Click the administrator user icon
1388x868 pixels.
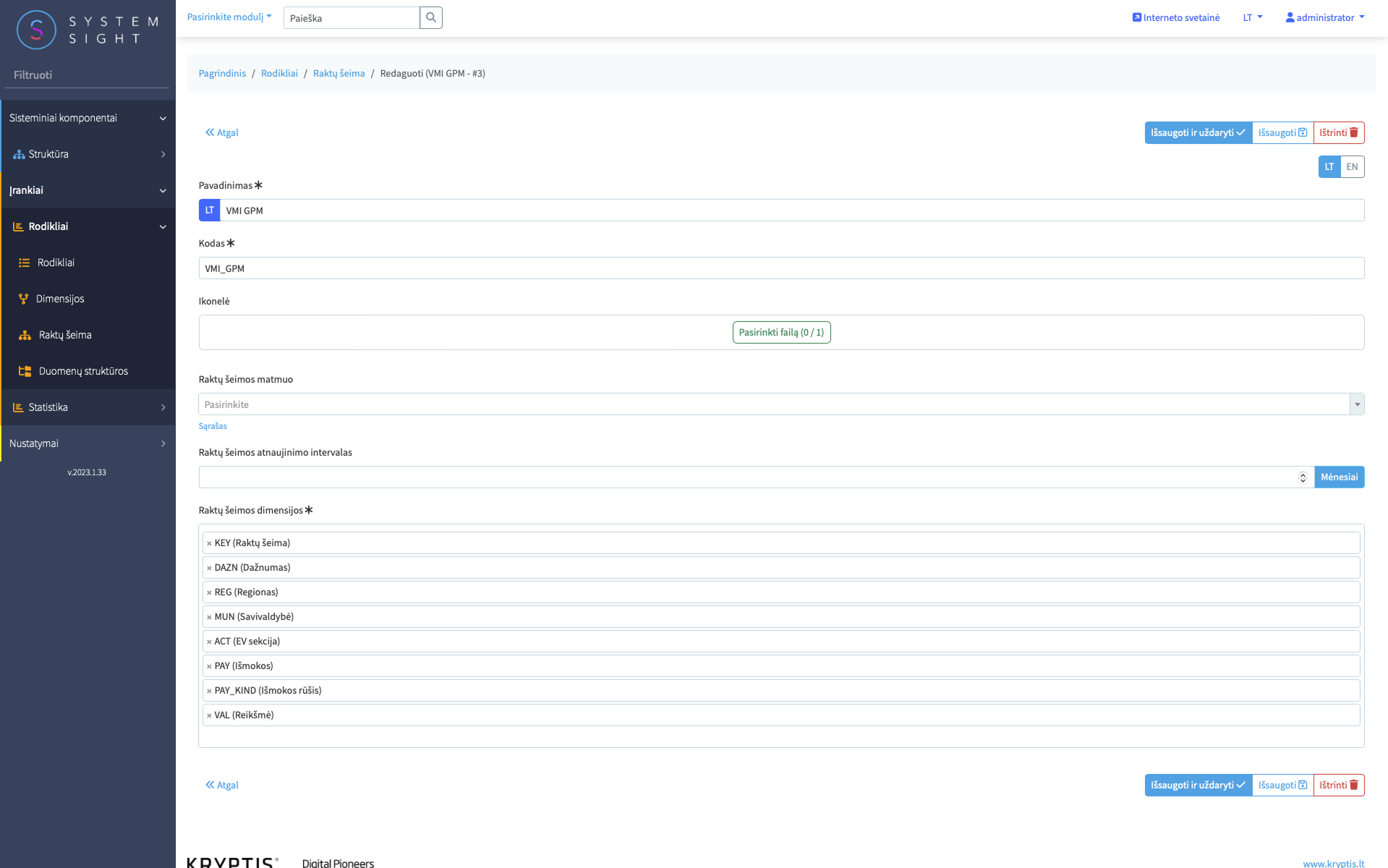pyautogui.click(x=1290, y=17)
